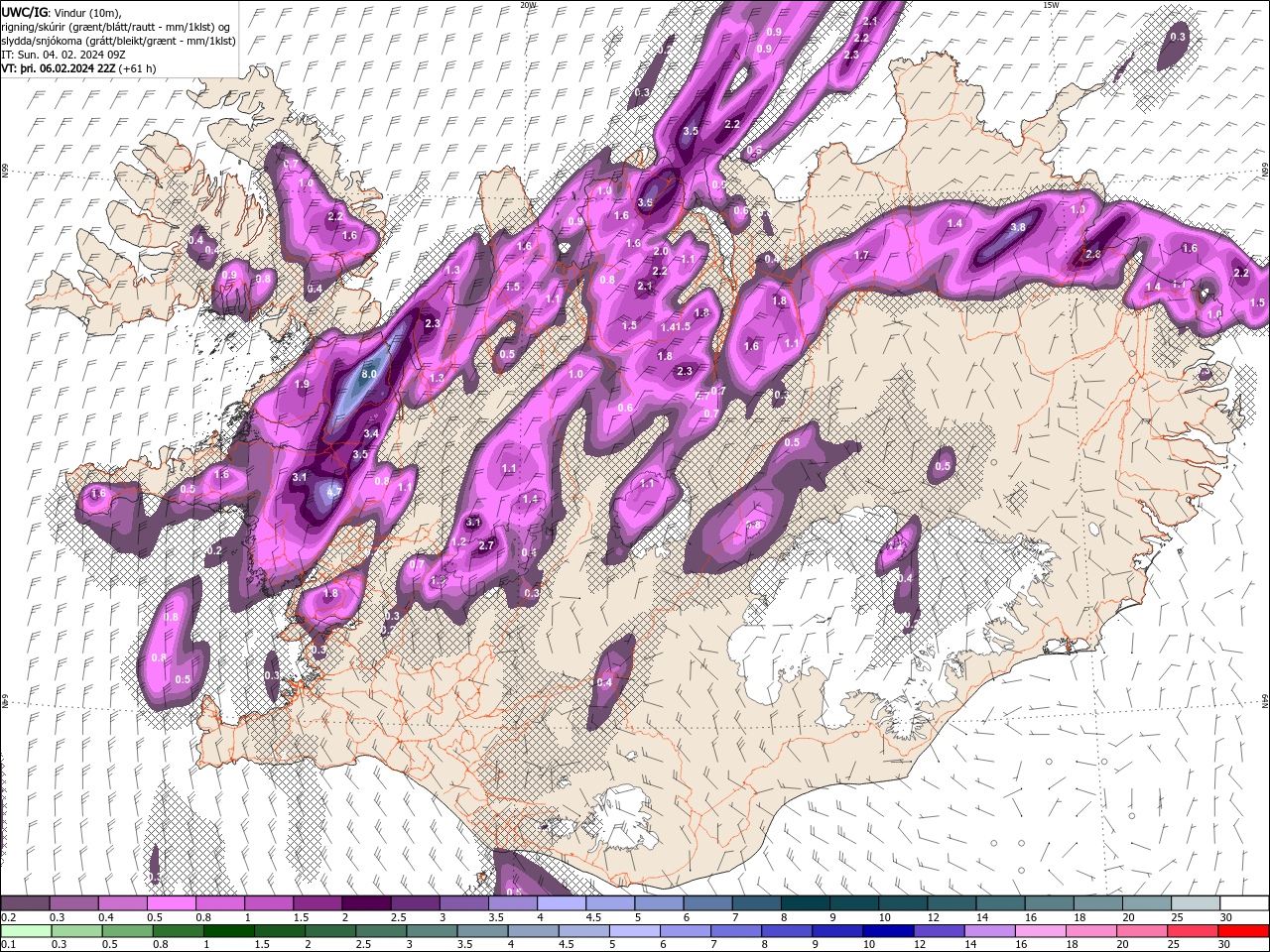Click the 1.9 value on the map
The image size is (1270, 952).
click(302, 384)
